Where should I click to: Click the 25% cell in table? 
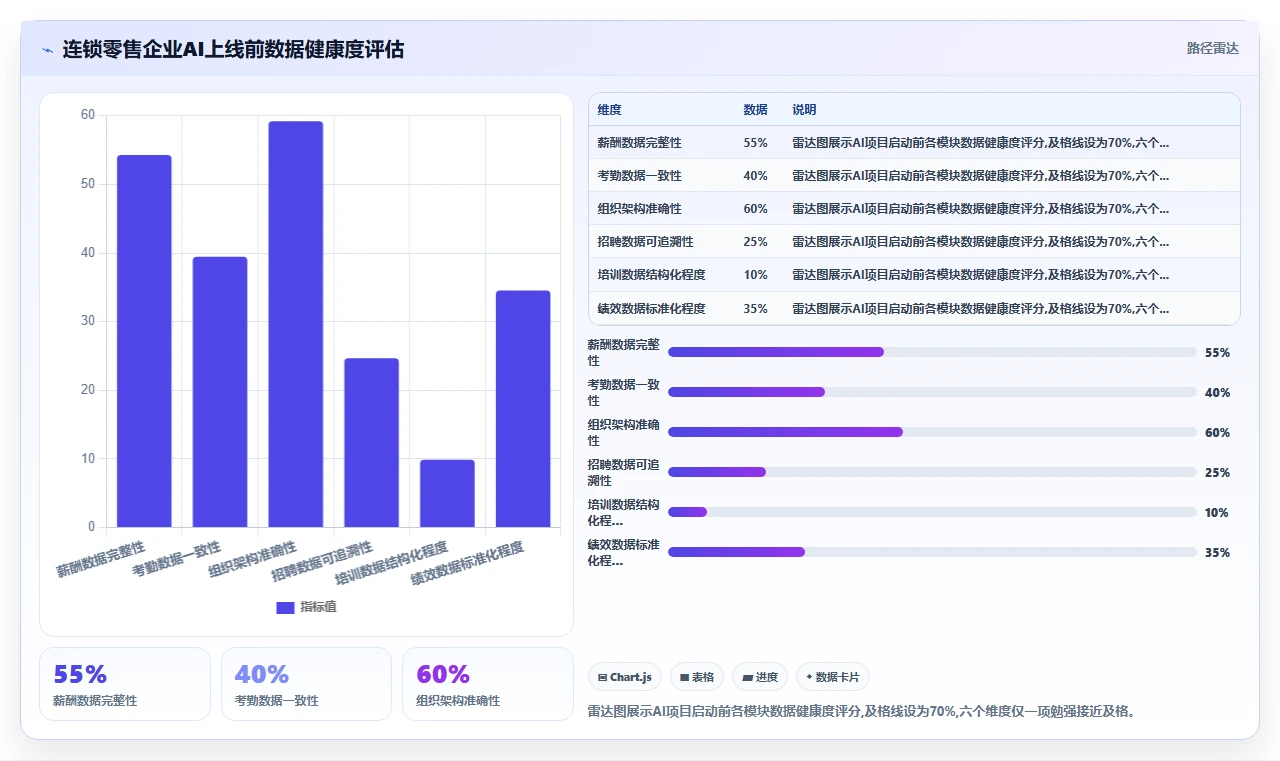pos(756,242)
